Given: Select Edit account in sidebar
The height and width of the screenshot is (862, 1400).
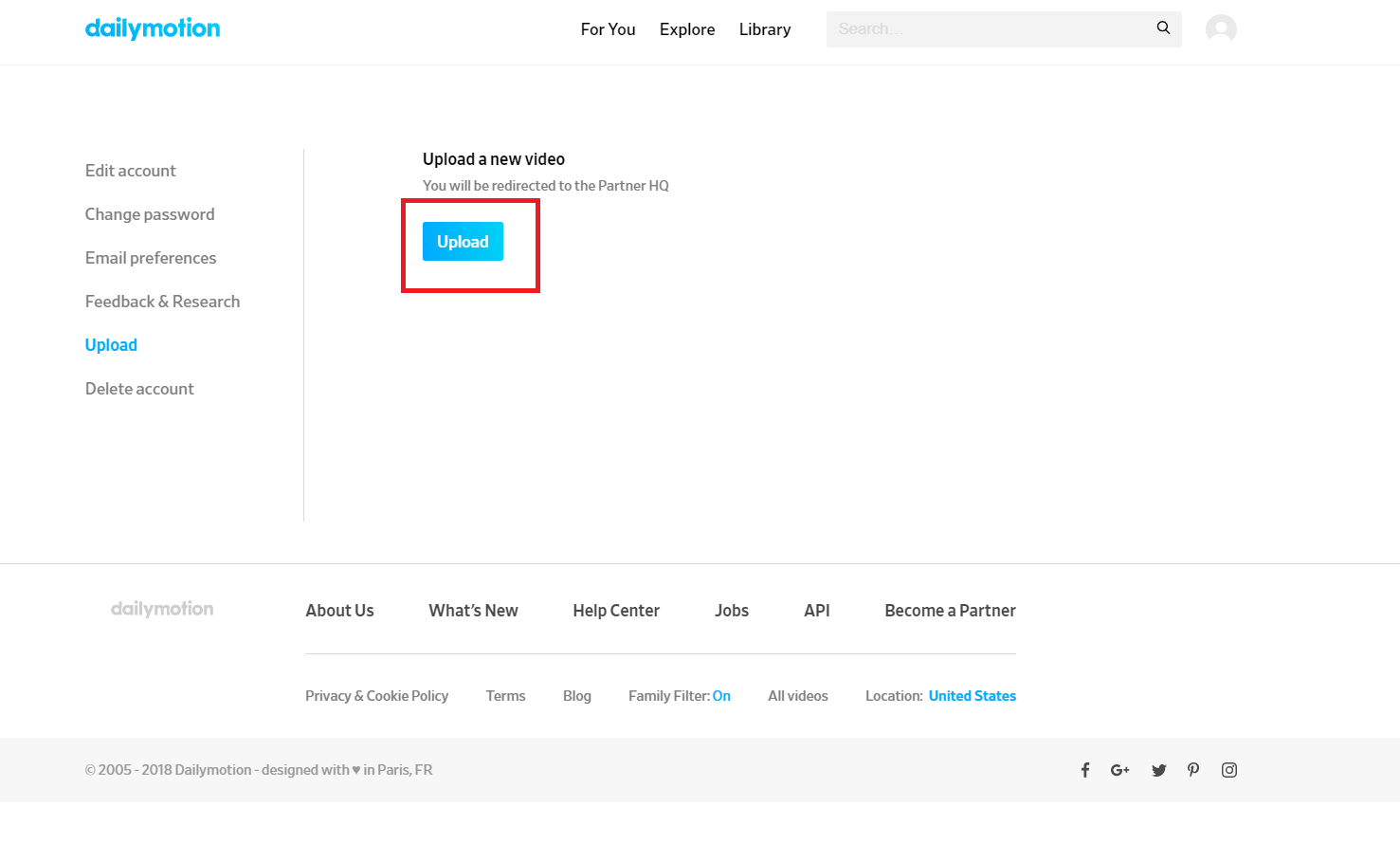Looking at the screenshot, I should (x=131, y=171).
